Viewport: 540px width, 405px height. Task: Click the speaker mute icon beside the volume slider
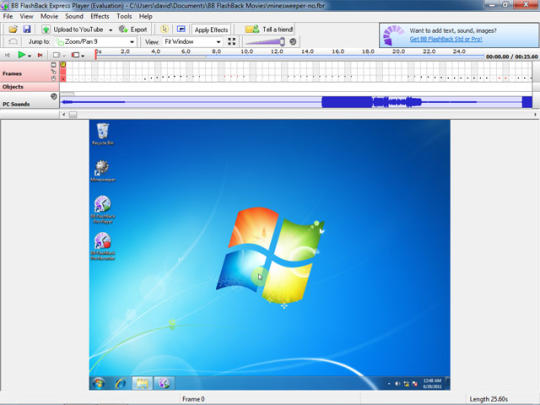pyautogui.click(x=293, y=42)
